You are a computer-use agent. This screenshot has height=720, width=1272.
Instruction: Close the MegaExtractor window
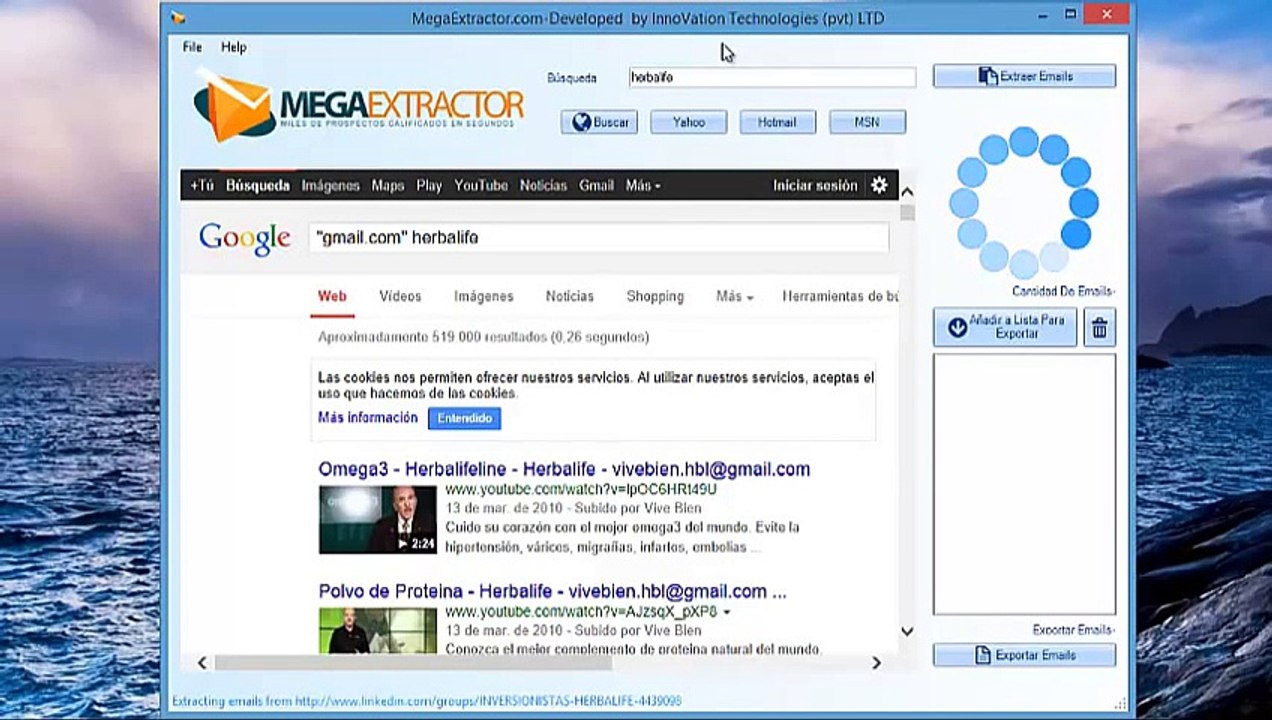click(1107, 14)
